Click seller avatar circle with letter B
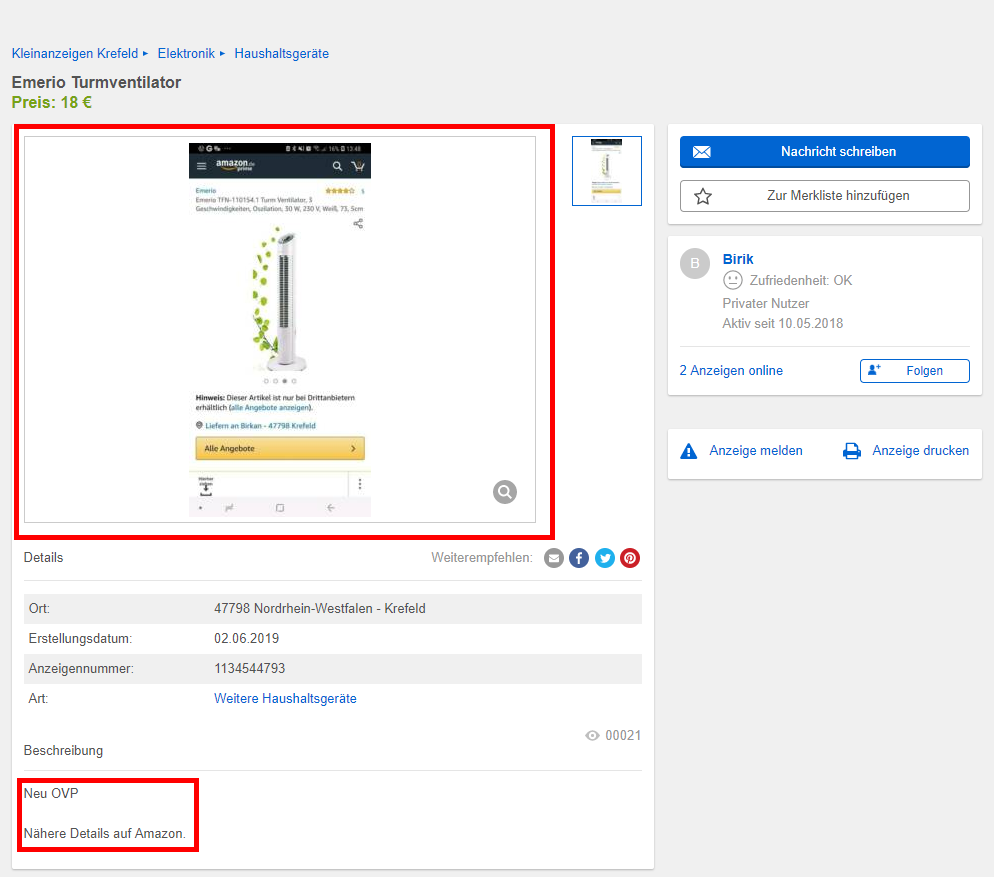 coord(695,263)
